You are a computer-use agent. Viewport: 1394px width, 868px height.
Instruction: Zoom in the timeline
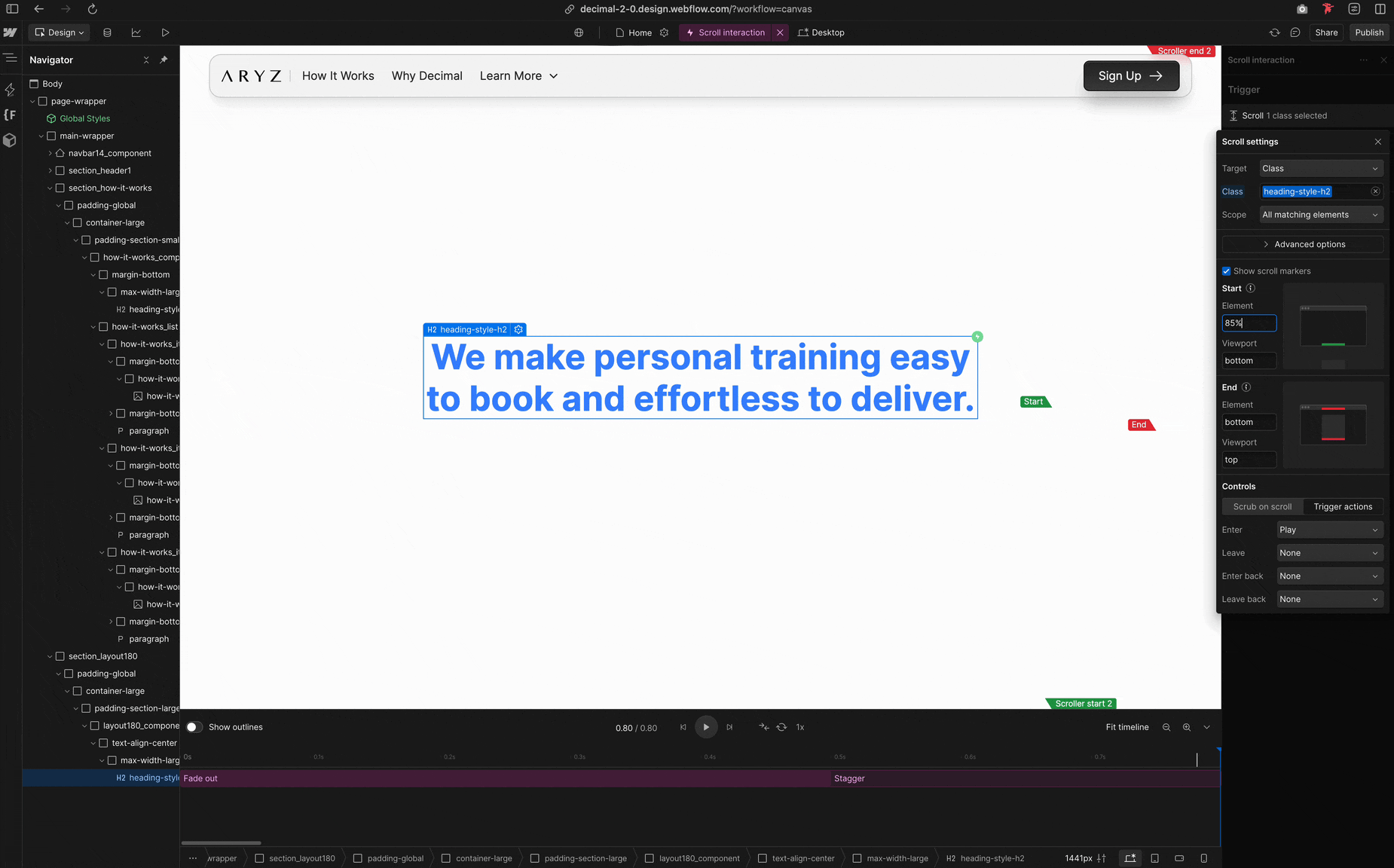pyautogui.click(x=1187, y=727)
